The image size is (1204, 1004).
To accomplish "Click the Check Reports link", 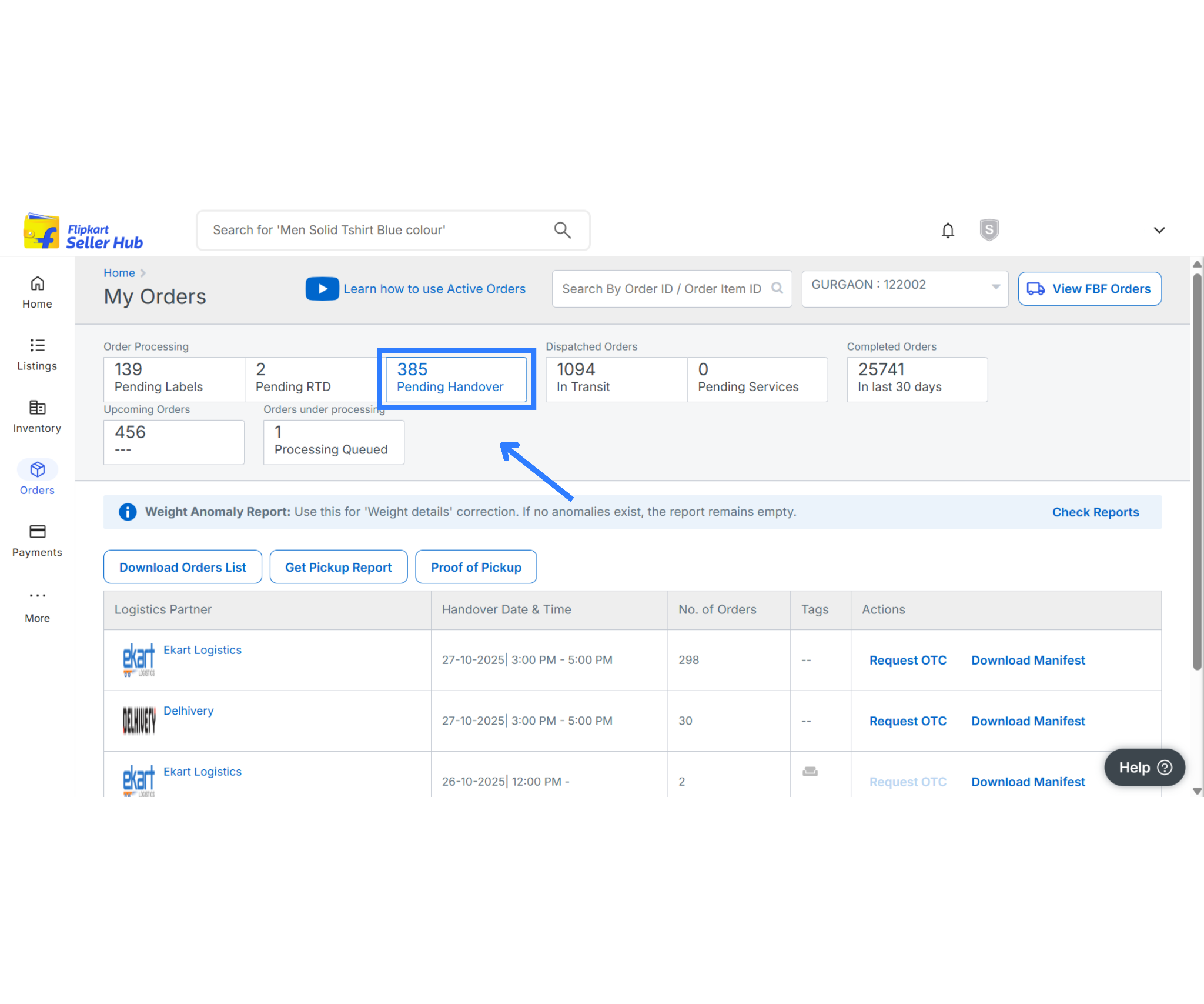I will [1095, 512].
